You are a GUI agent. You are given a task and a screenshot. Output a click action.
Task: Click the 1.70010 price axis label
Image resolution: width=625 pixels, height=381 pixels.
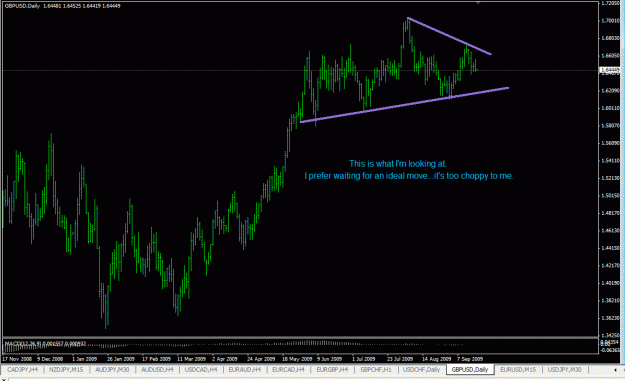click(610, 21)
